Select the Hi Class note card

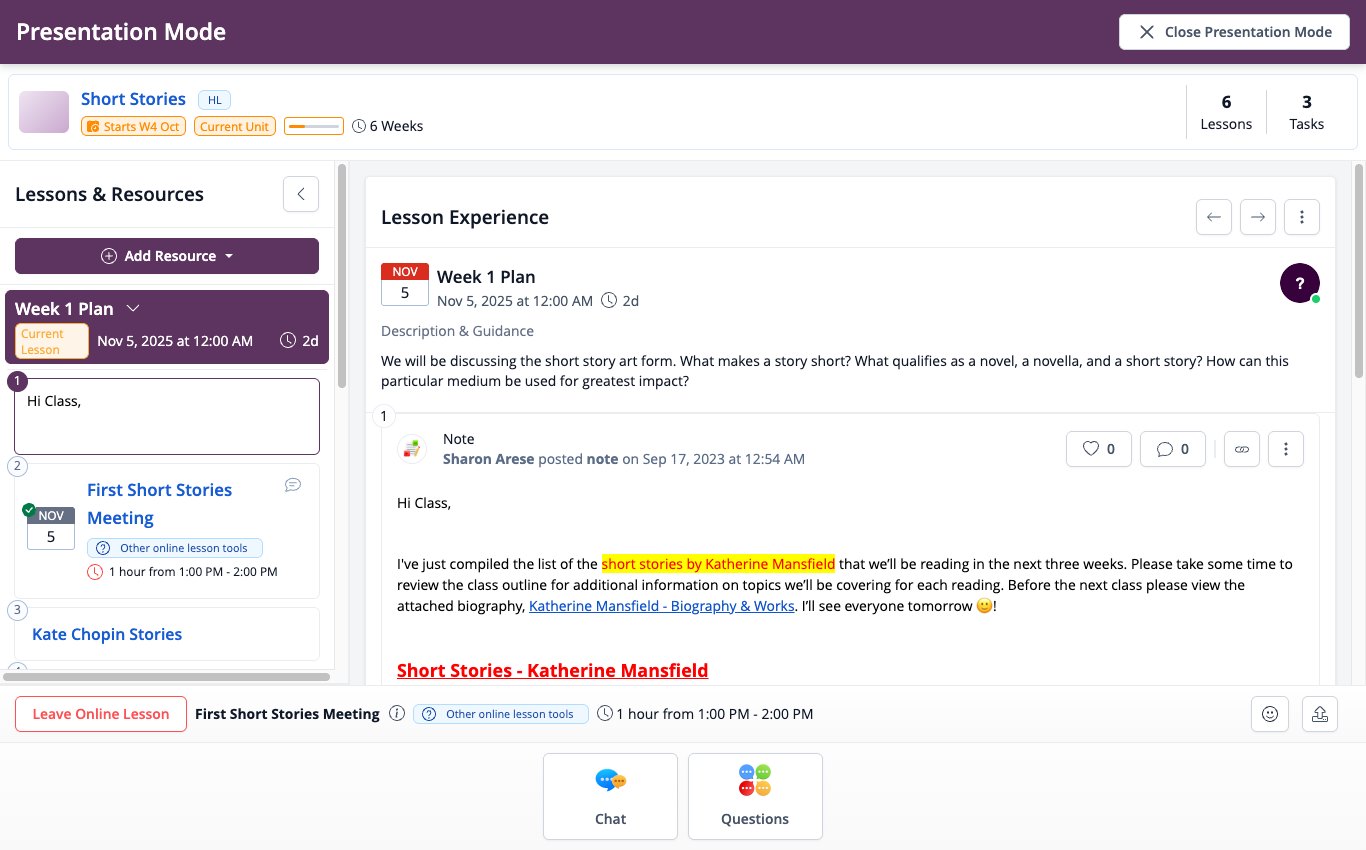pos(167,416)
